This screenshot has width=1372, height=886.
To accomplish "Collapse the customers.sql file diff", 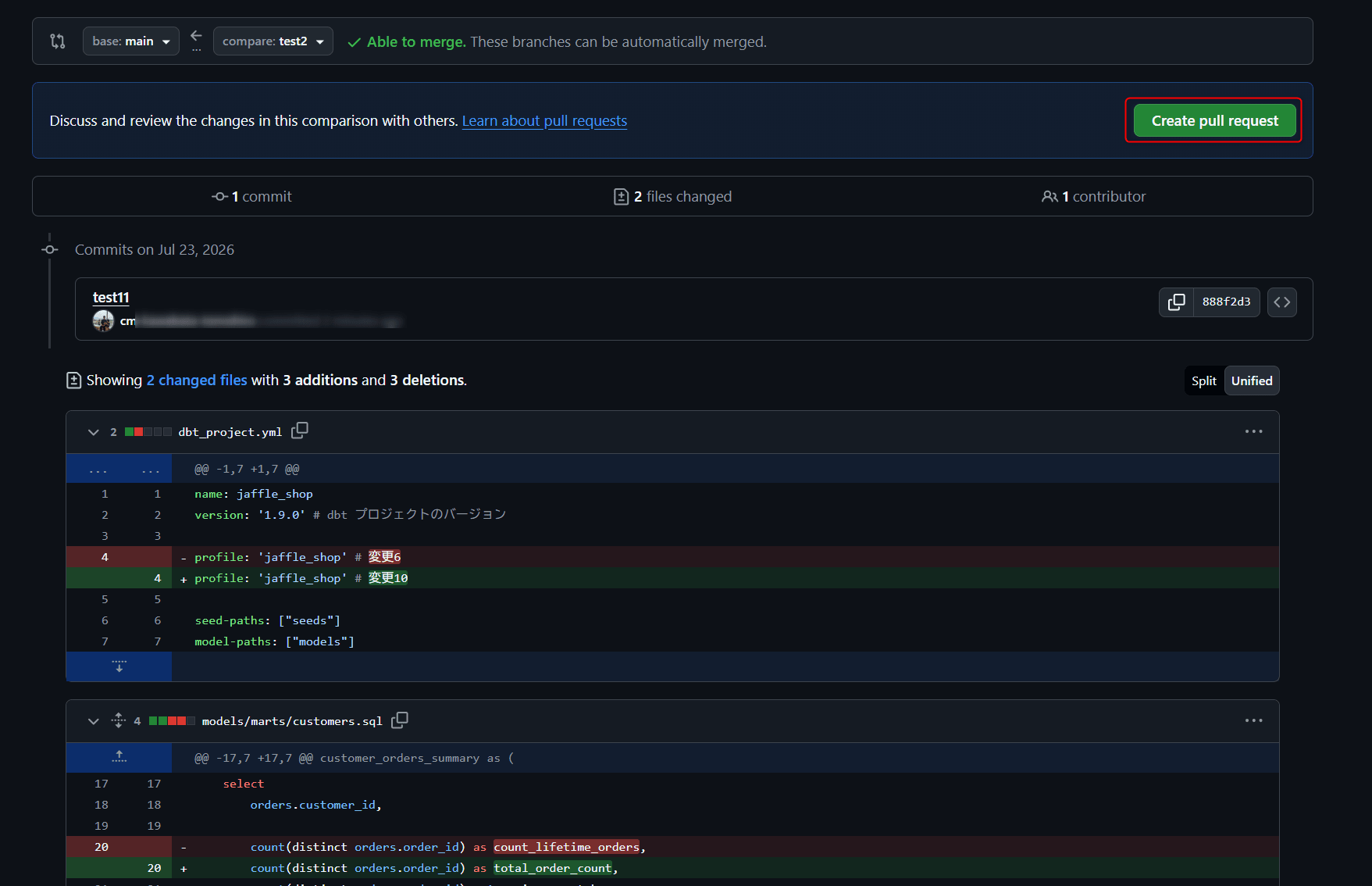I will click(x=94, y=721).
